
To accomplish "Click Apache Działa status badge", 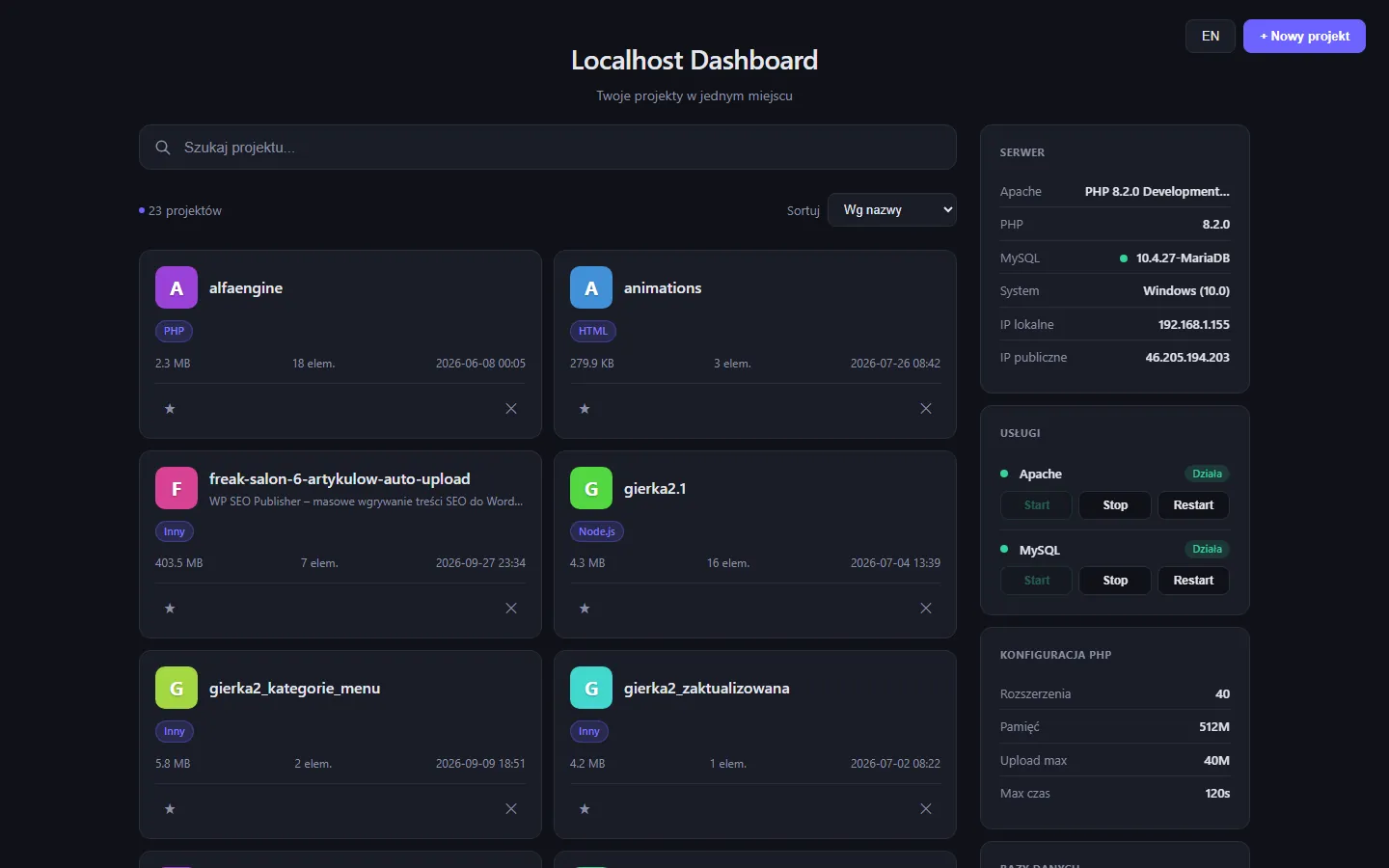I will pos(1207,474).
